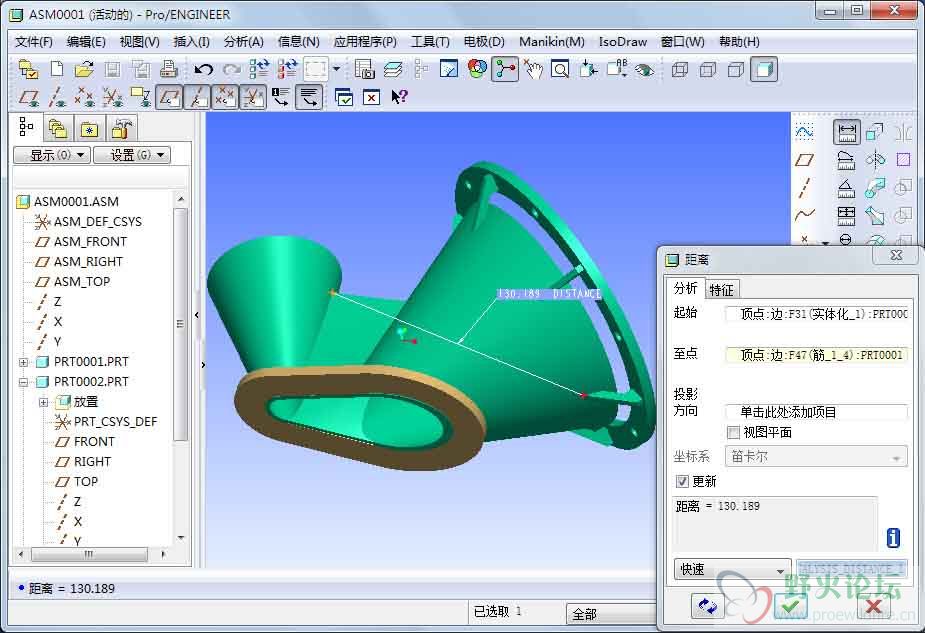Image resolution: width=925 pixels, height=633 pixels.
Task: Open the layers stack icon in the toolbar
Action: point(393,70)
